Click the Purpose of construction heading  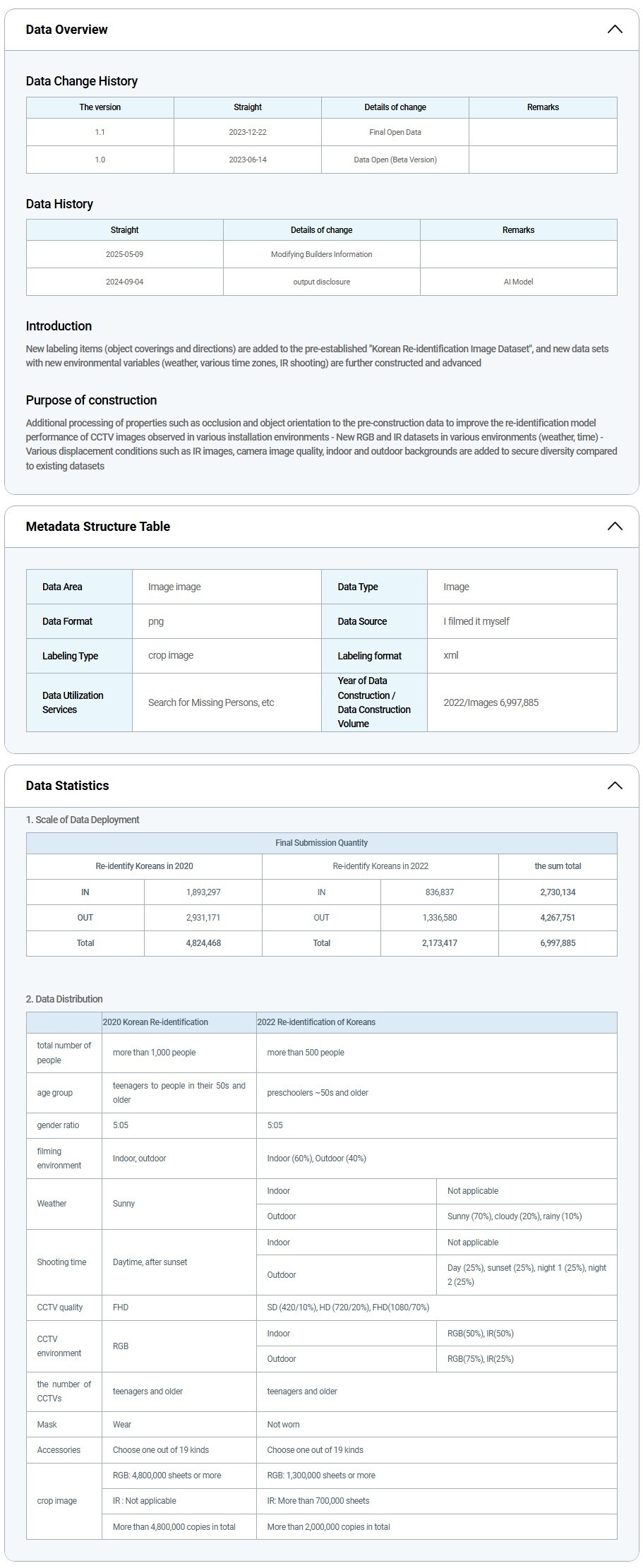click(x=92, y=400)
